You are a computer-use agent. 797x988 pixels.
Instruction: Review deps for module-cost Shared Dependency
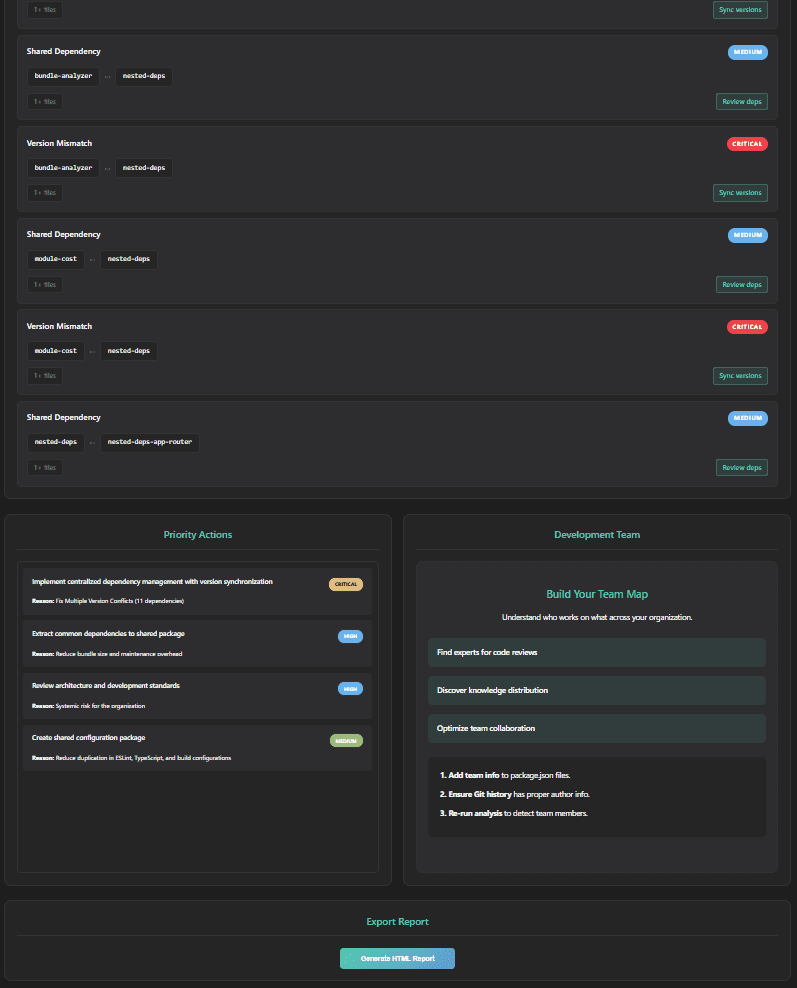click(741, 285)
